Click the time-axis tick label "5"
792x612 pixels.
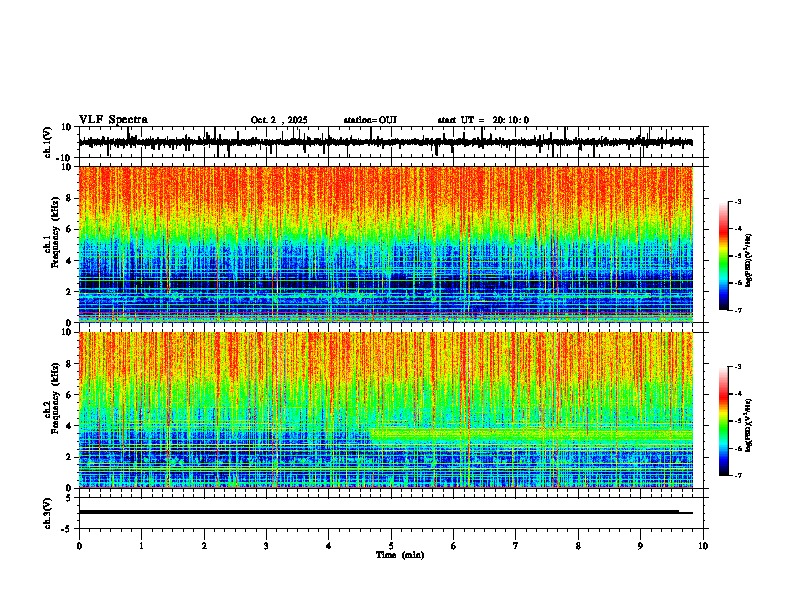coord(391,546)
